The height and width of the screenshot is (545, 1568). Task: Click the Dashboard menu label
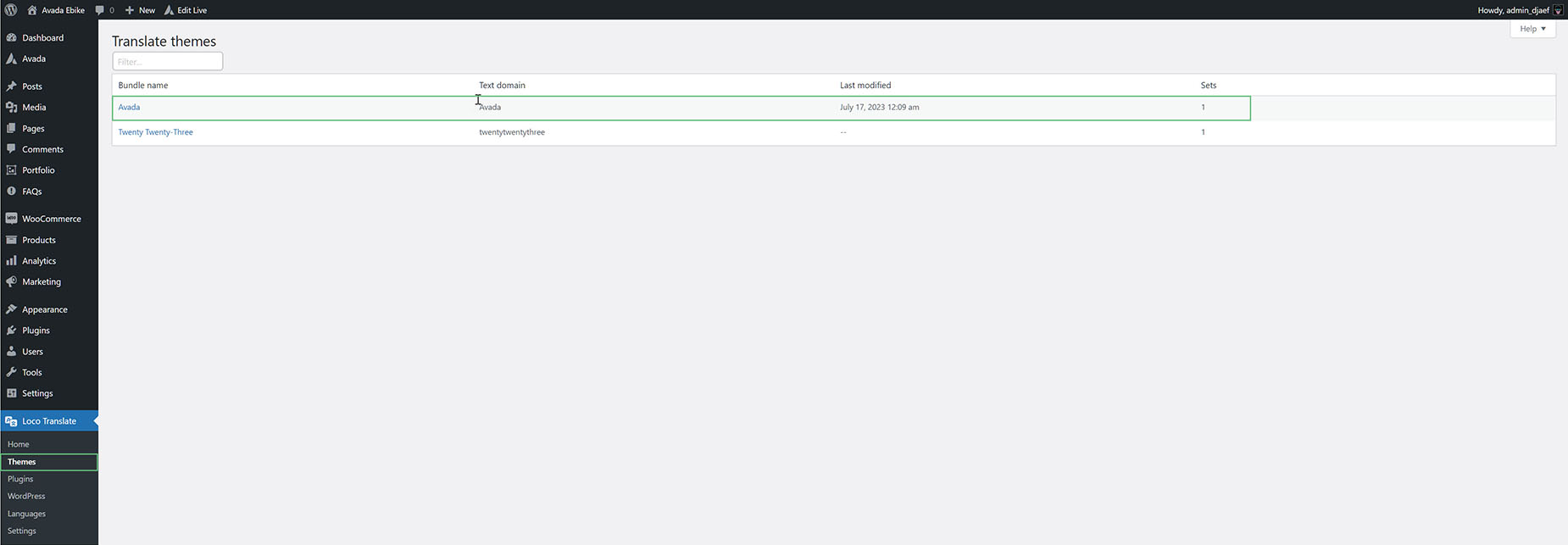click(42, 38)
